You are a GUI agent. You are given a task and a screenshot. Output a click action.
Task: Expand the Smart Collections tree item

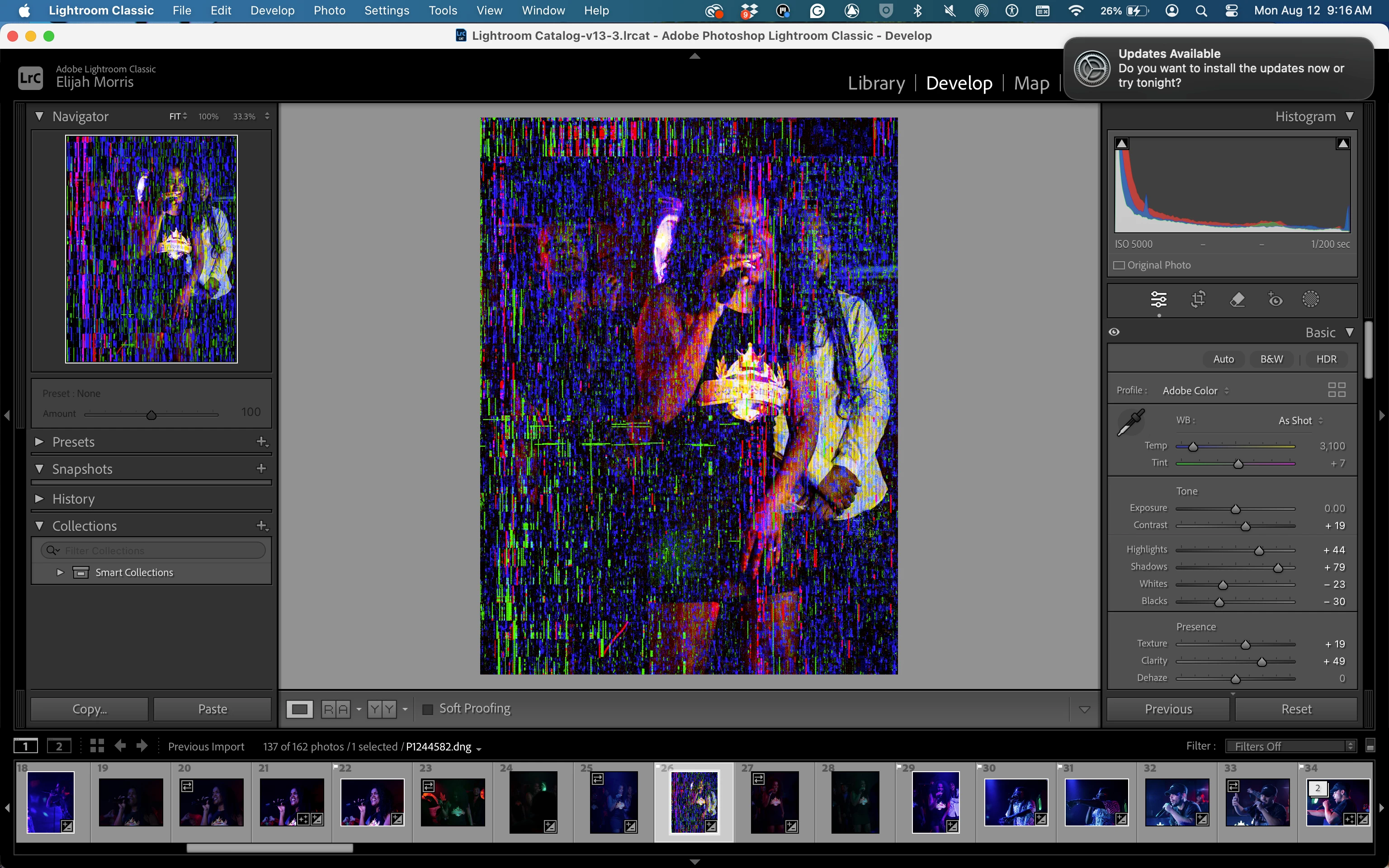pos(60,572)
